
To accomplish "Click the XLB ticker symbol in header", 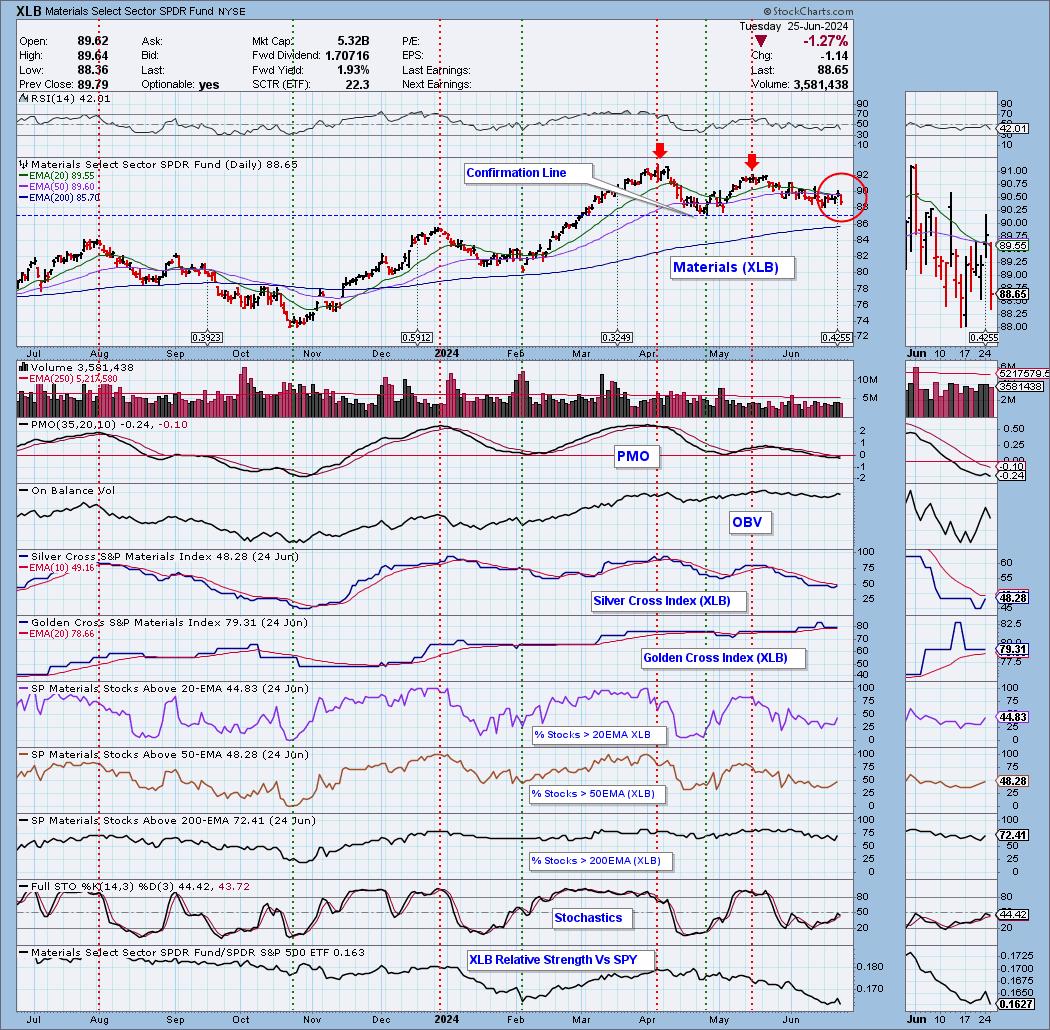I will 27,11.
